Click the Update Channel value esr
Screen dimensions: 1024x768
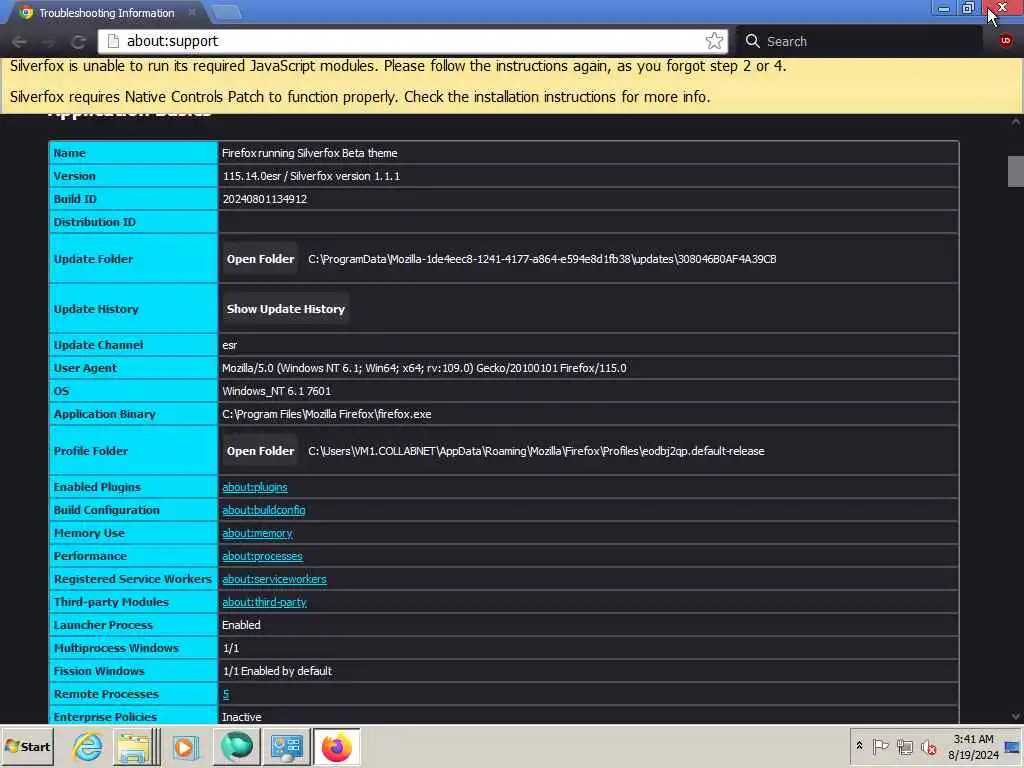229,345
